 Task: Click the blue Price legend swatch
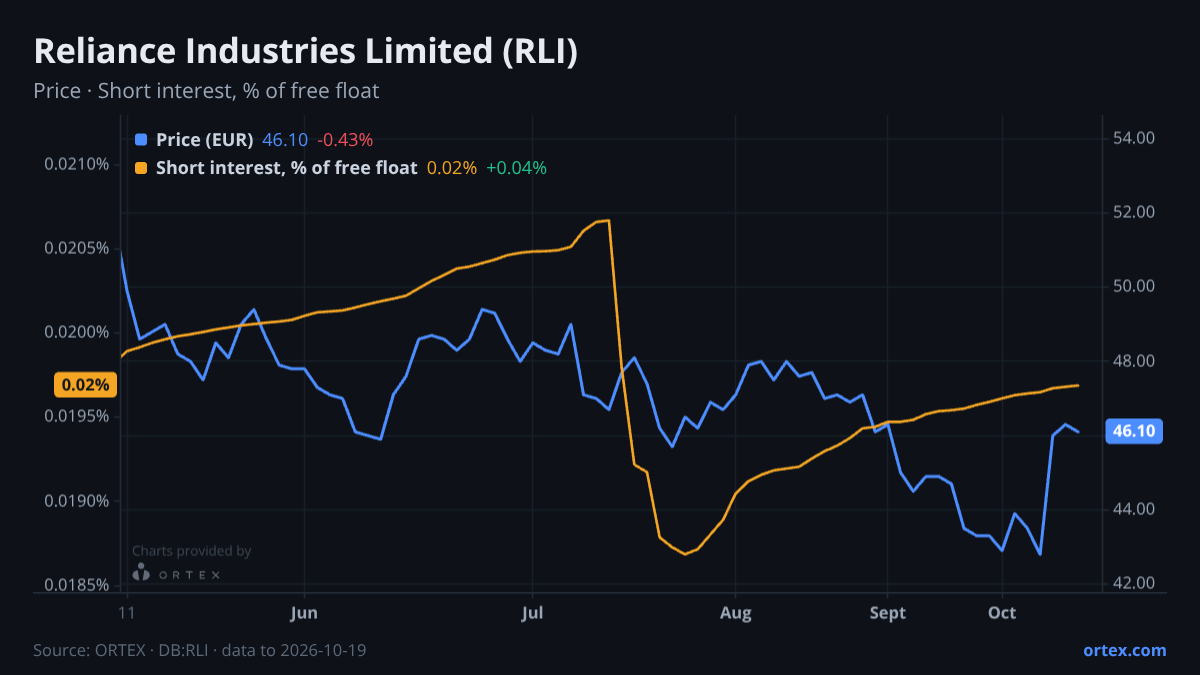(141, 140)
